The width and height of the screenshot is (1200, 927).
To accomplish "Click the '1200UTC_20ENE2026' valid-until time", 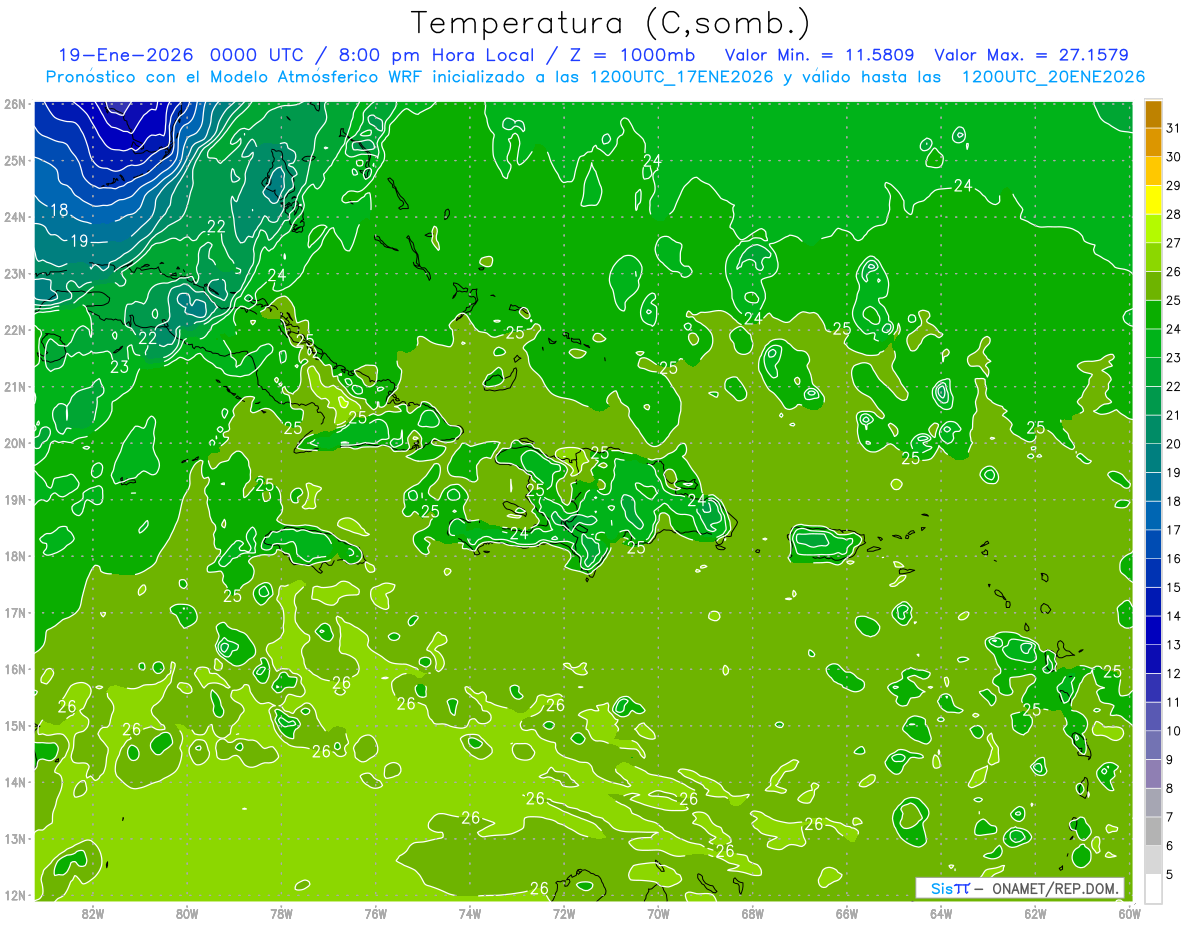I will (1053, 77).
